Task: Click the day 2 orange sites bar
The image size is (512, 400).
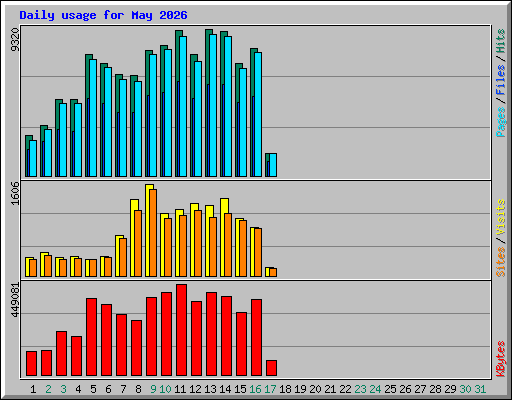Action: (48, 266)
